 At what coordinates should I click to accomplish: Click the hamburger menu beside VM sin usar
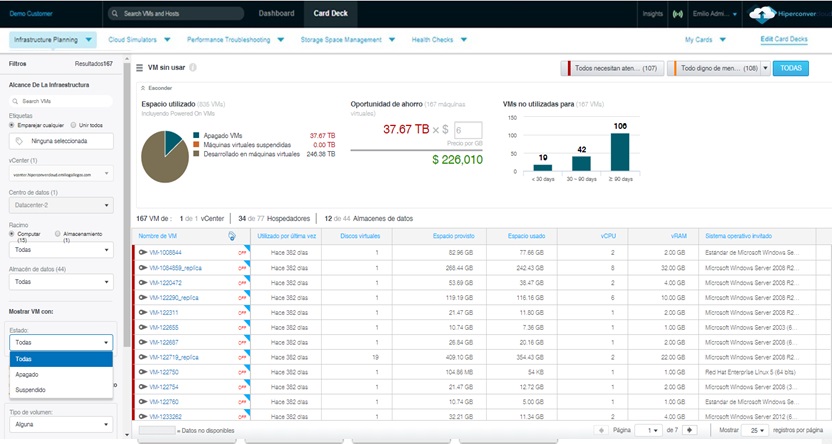140,67
